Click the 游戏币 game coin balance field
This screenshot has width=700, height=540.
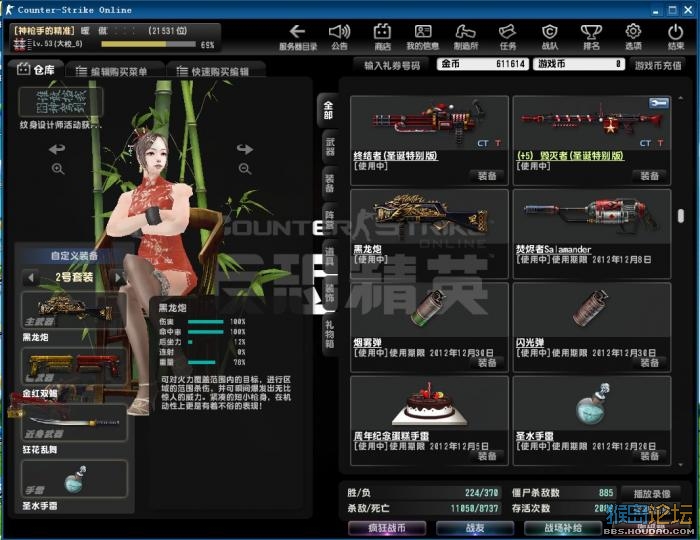579,64
